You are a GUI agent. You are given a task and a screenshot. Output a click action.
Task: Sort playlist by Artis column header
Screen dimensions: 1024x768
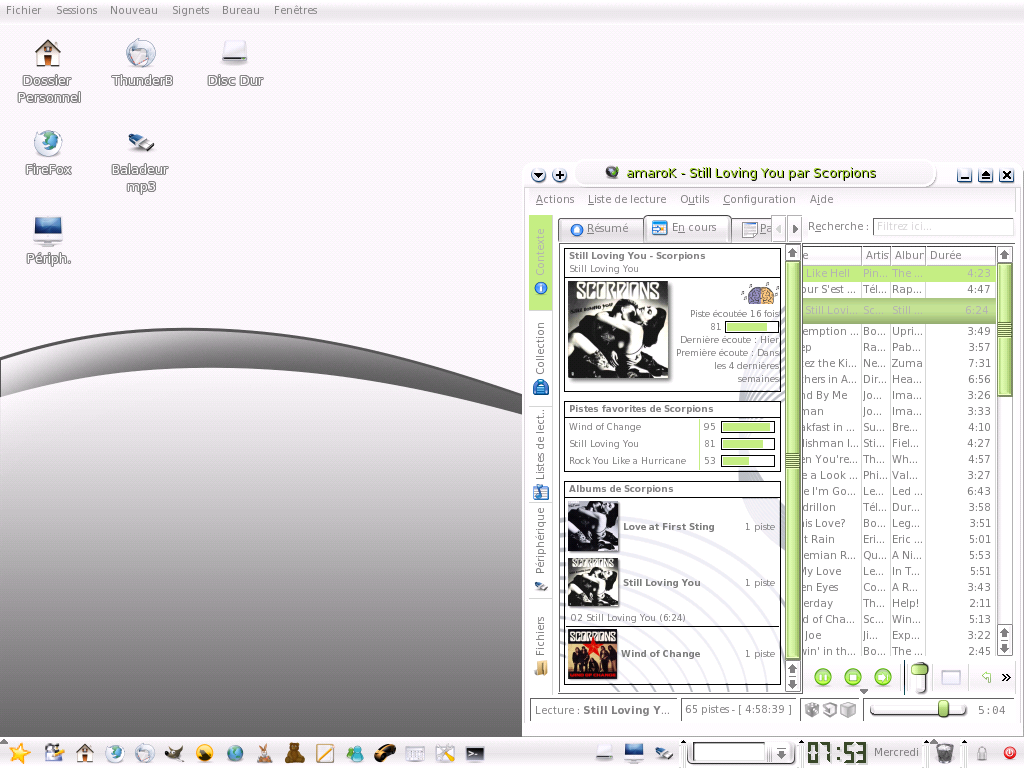click(x=876, y=255)
